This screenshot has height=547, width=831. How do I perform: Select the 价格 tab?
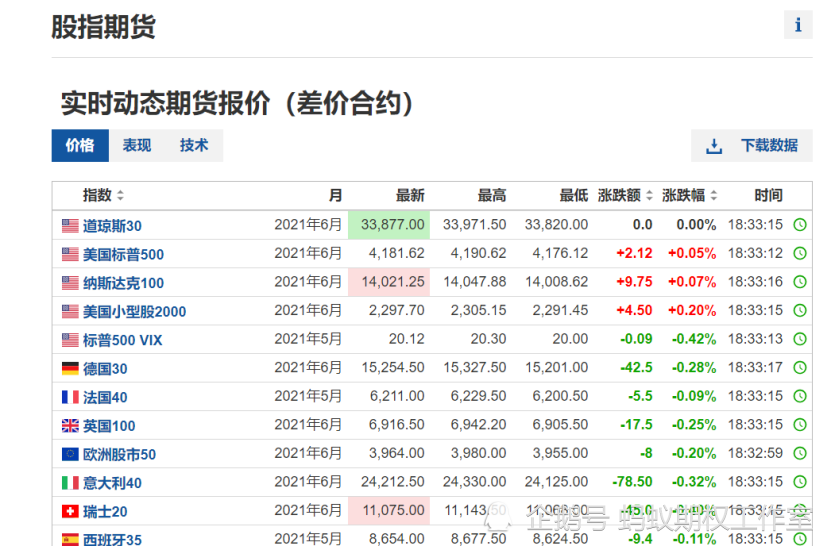coord(80,145)
